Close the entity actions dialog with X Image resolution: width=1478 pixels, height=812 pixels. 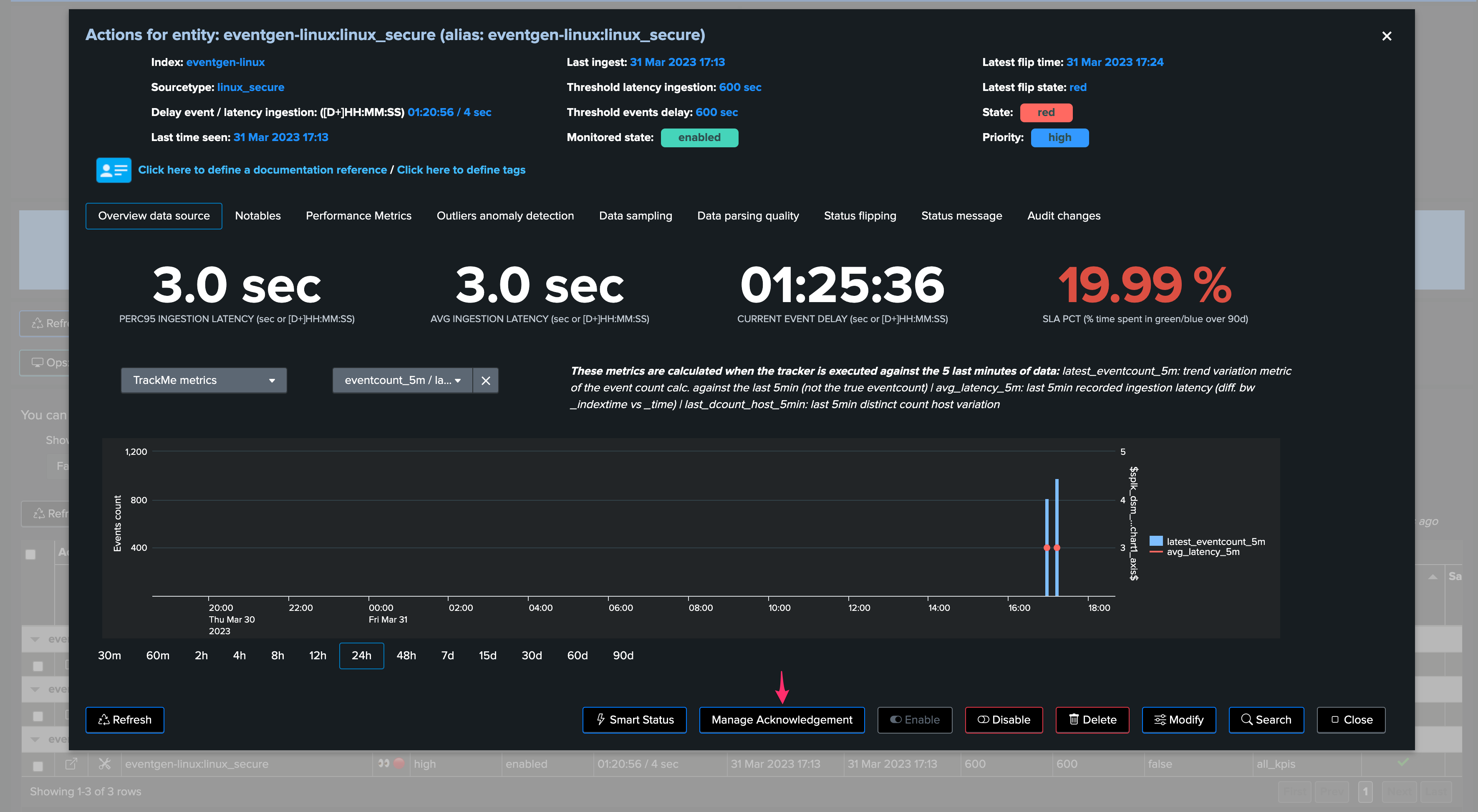coord(1386,36)
